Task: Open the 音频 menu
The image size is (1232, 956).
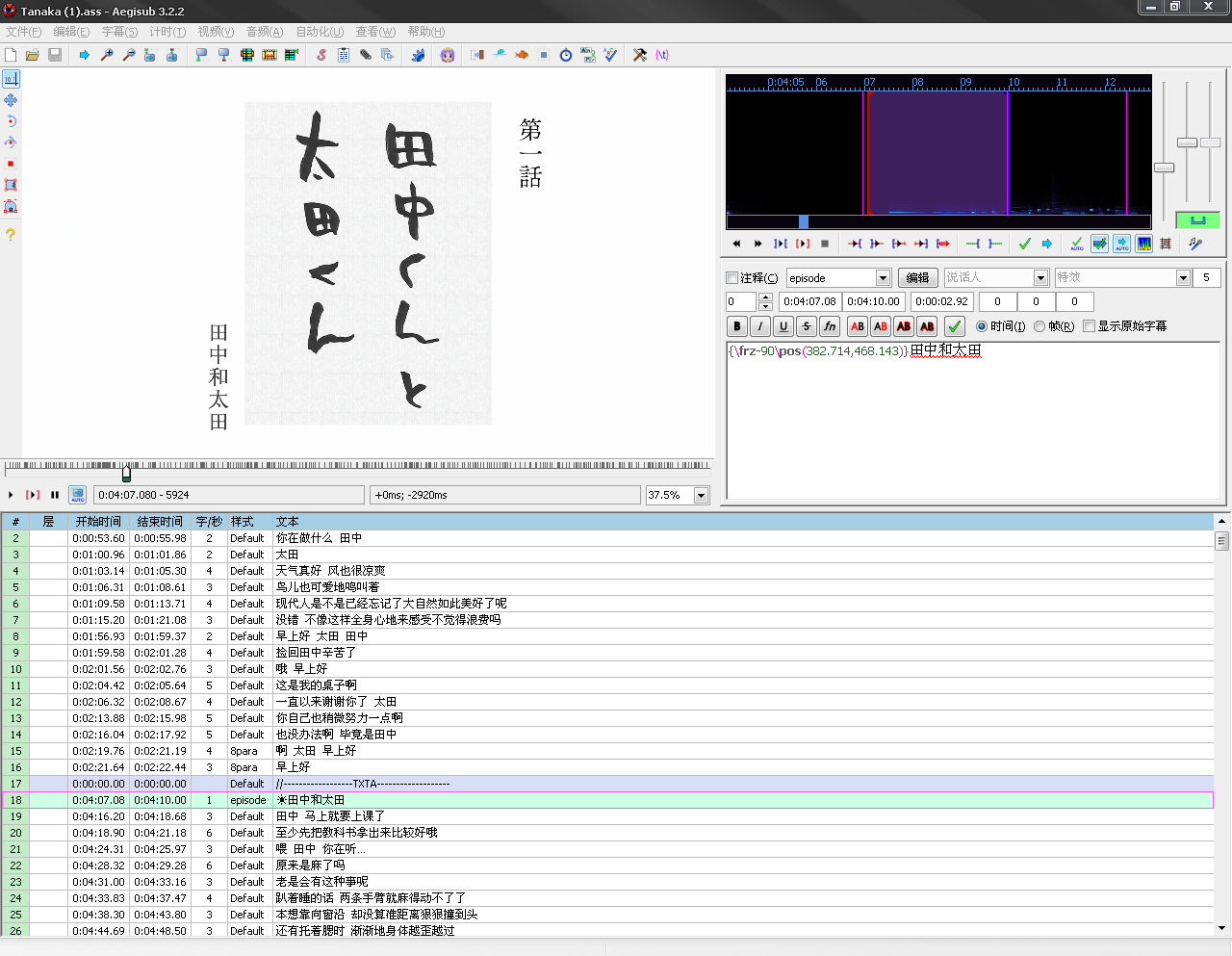Action: tap(265, 32)
